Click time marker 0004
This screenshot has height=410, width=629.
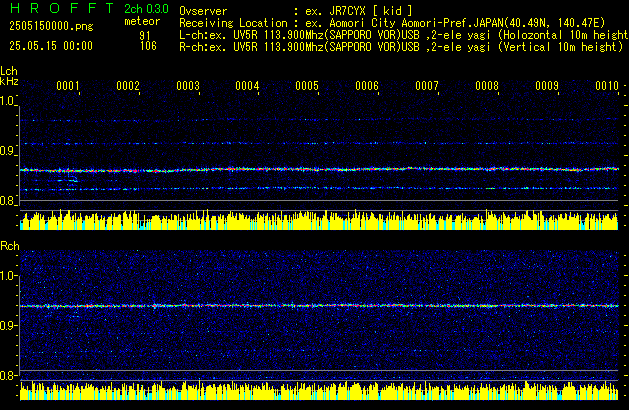248,86
